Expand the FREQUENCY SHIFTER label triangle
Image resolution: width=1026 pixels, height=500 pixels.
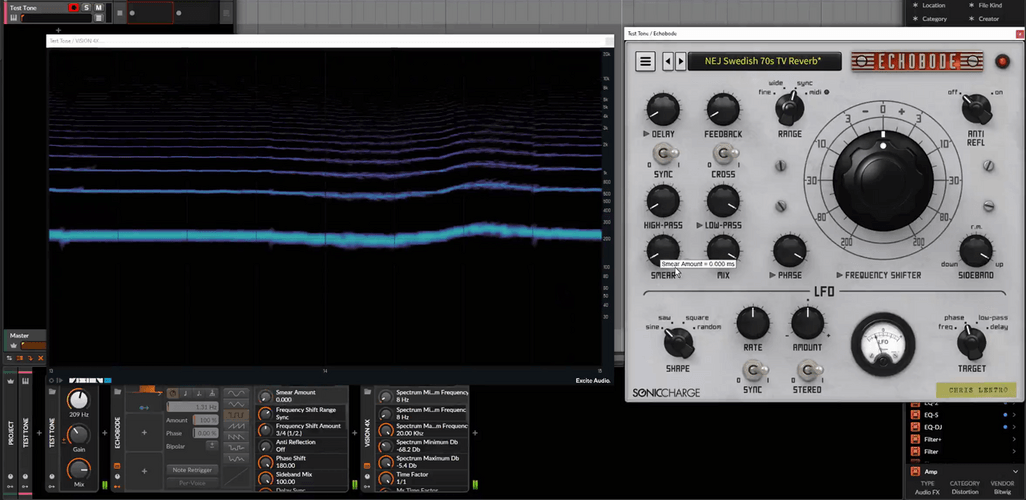click(x=840, y=275)
